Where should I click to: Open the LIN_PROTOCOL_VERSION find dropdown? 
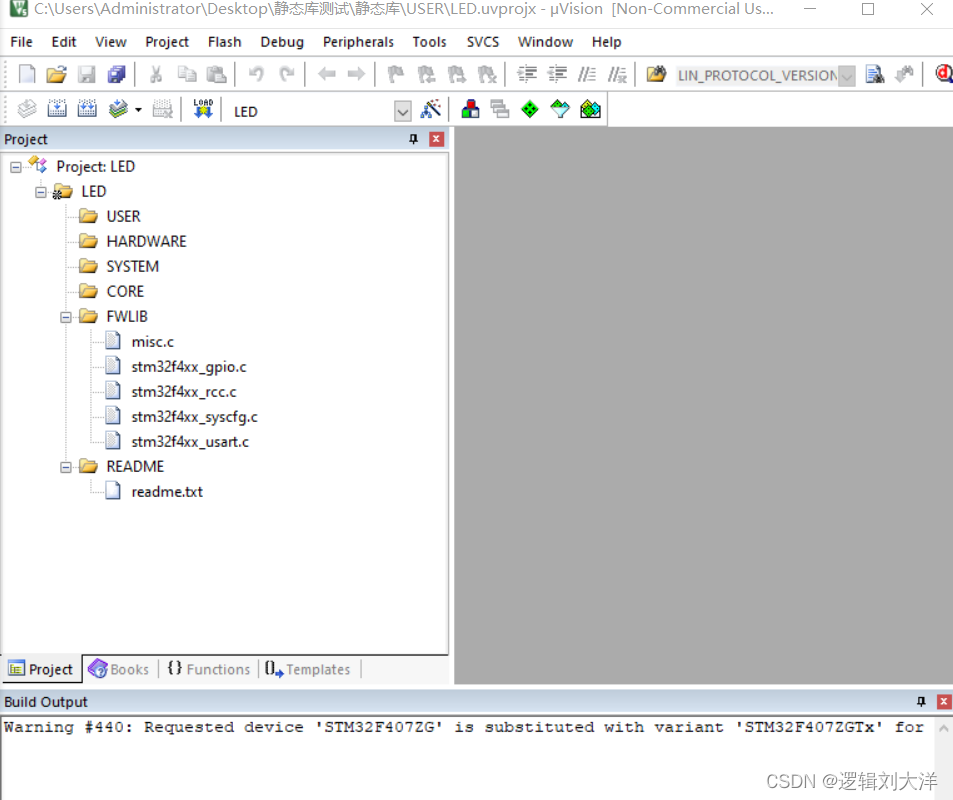tap(847, 76)
